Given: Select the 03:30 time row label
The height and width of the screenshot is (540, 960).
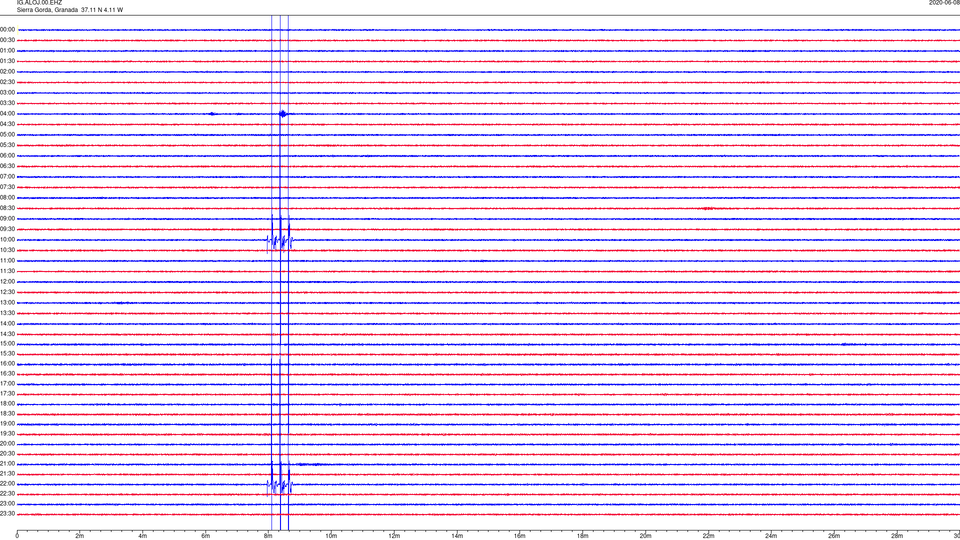Looking at the screenshot, I should [x=7, y=103].
